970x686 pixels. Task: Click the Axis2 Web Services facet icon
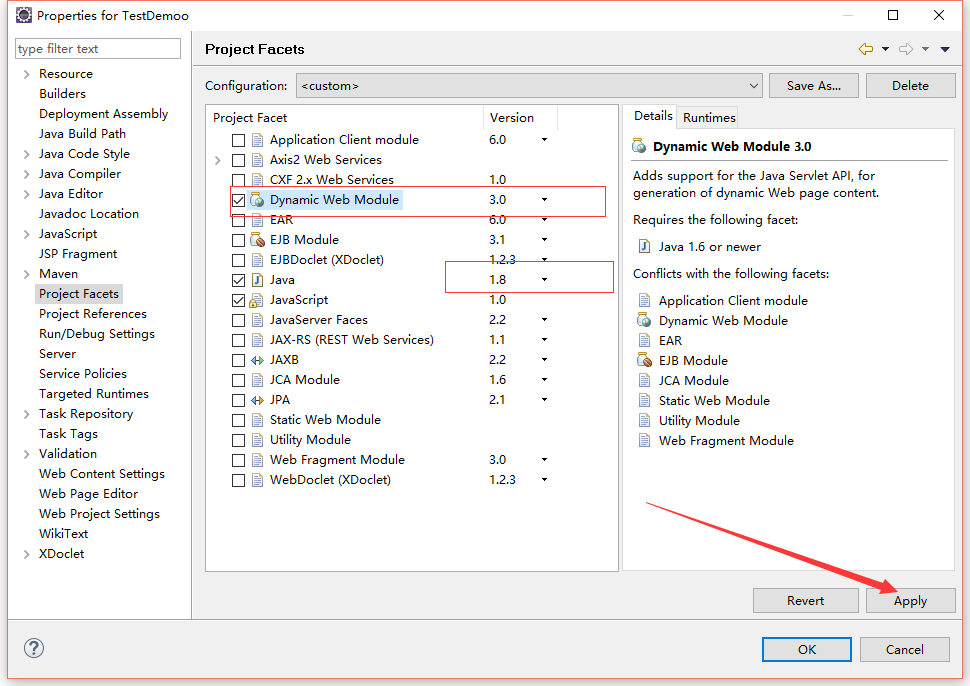[x=257, y=160]
